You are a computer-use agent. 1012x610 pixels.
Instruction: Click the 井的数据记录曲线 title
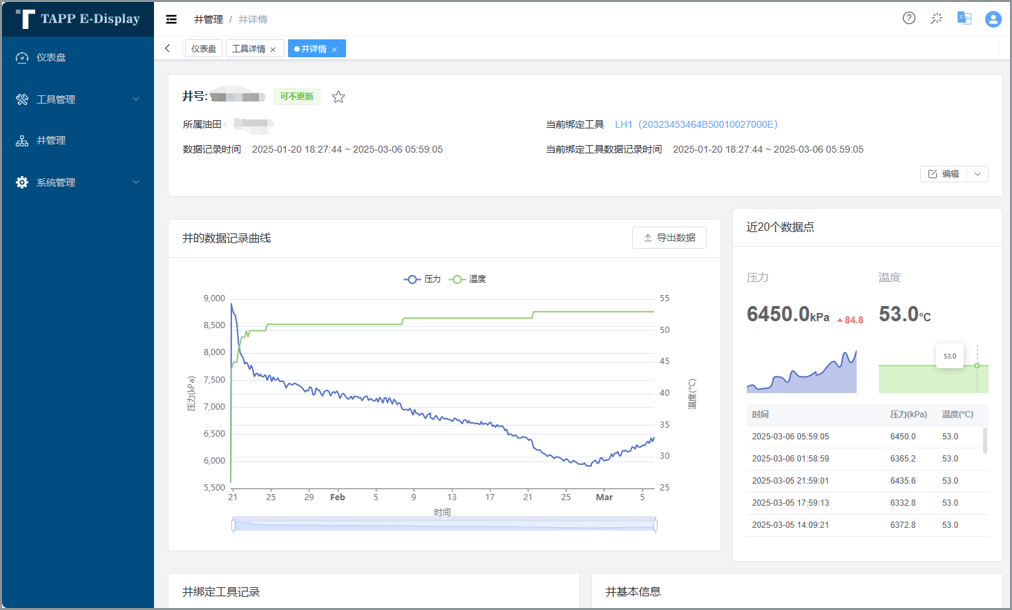227,238
